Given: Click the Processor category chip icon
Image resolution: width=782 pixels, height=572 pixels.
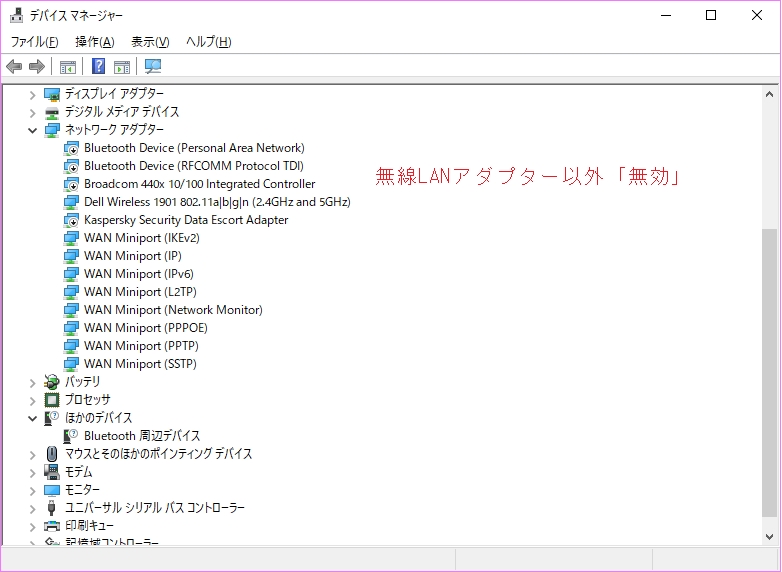Looking at the screenshot, I should tap(52, 400).
